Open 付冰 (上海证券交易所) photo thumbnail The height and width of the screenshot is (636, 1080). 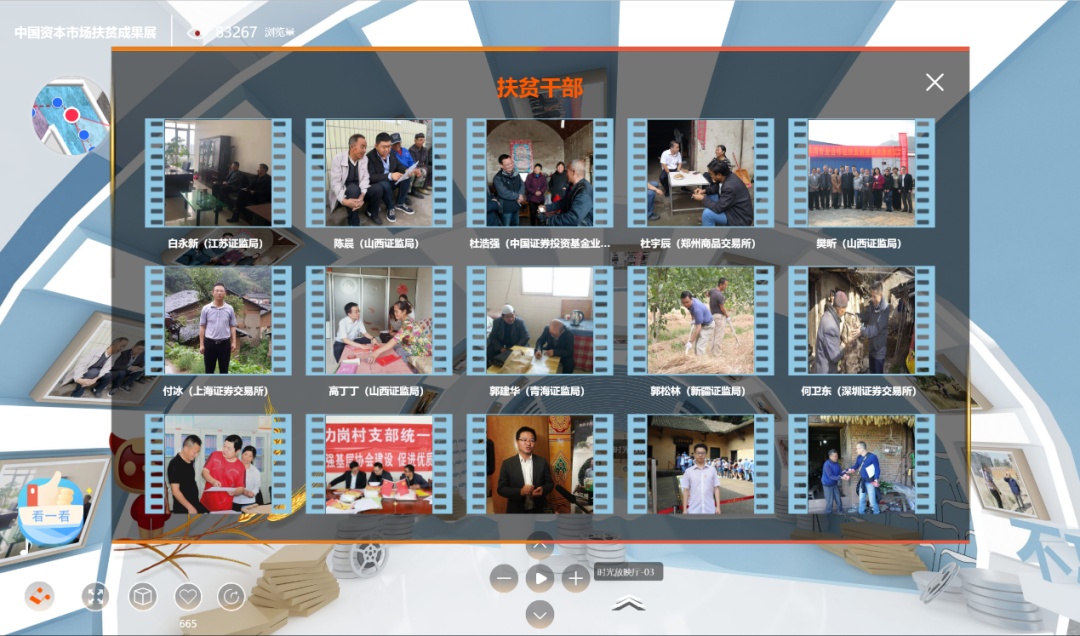218,320
